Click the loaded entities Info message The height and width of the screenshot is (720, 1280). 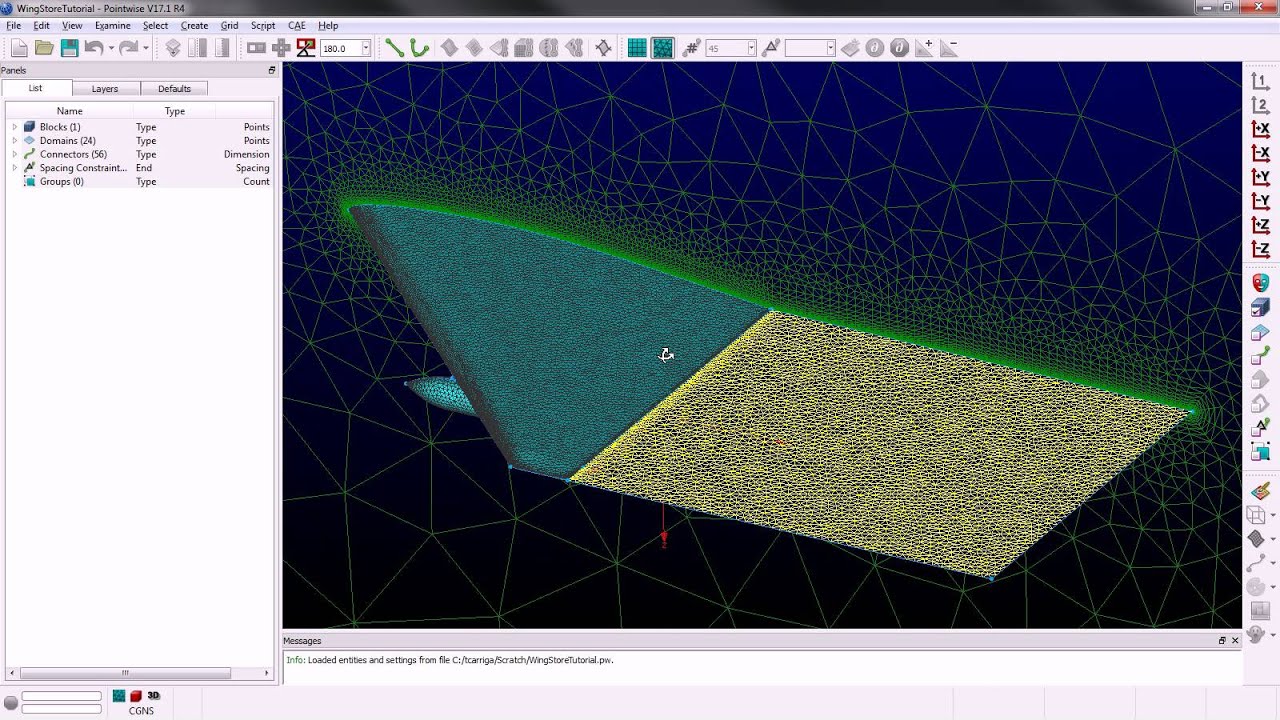pos(450,660)
